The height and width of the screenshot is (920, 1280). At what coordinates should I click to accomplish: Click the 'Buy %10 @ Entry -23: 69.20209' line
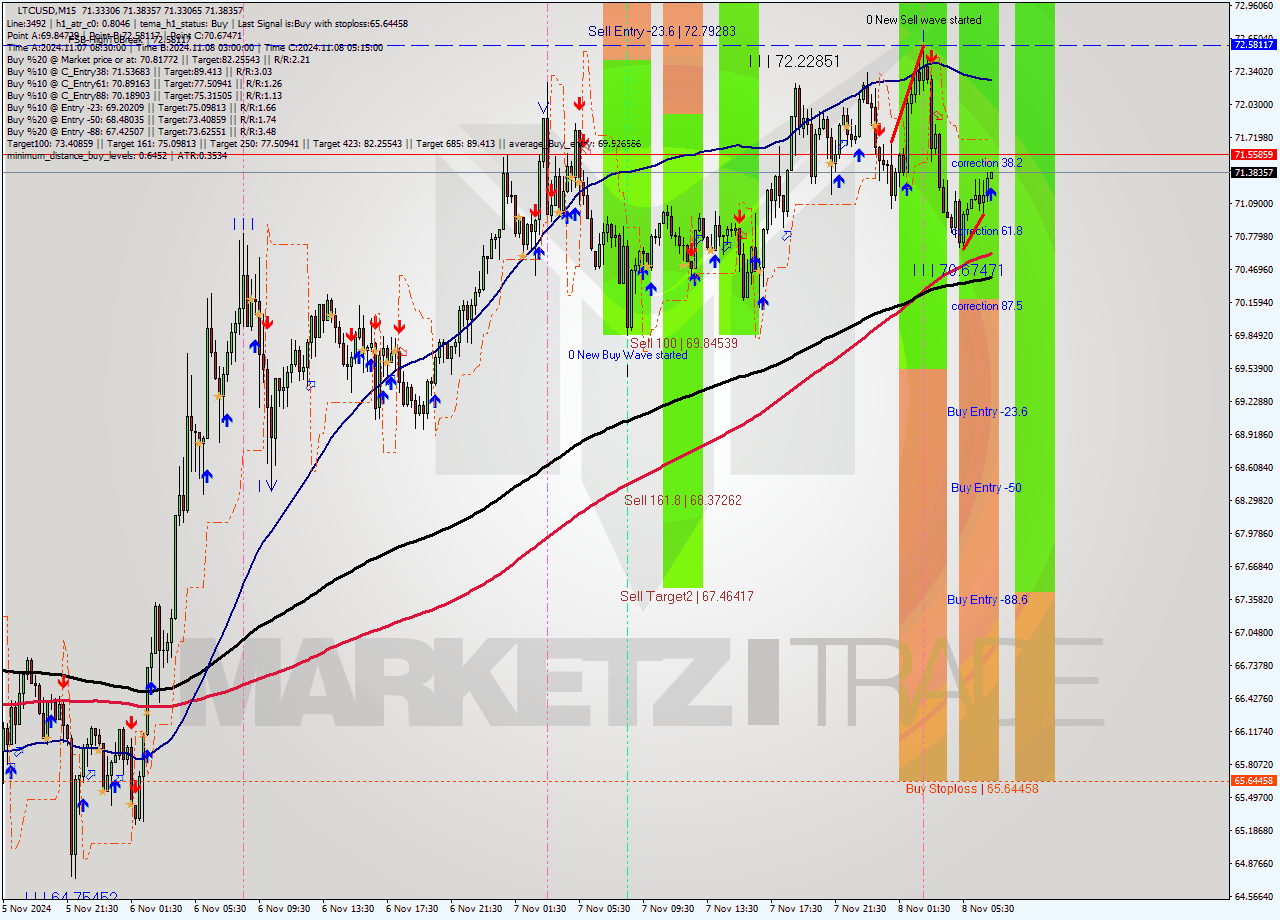click(x=141, y=108)
